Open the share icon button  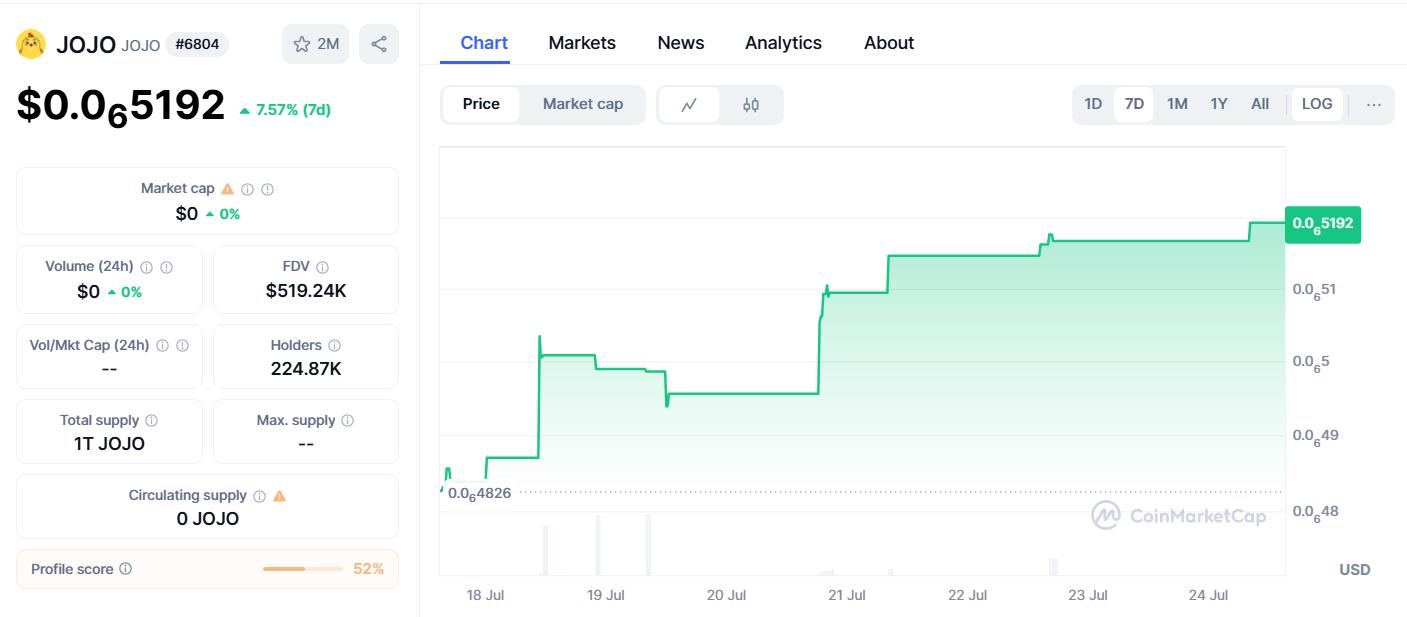pos(379,44)
